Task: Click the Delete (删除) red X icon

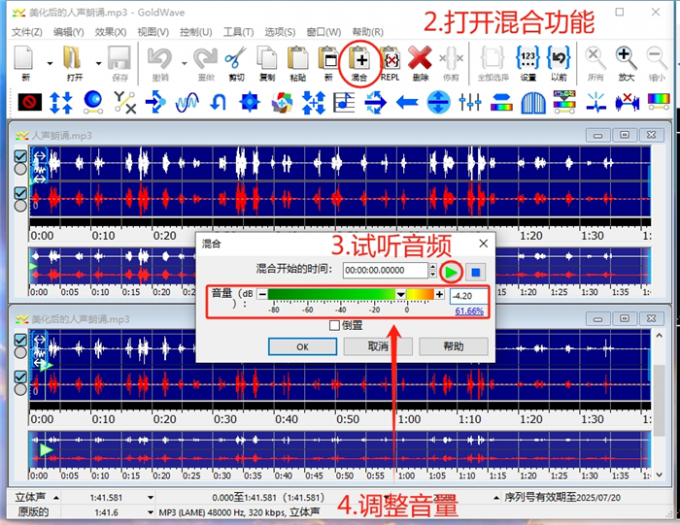Action: pos(420,58)
